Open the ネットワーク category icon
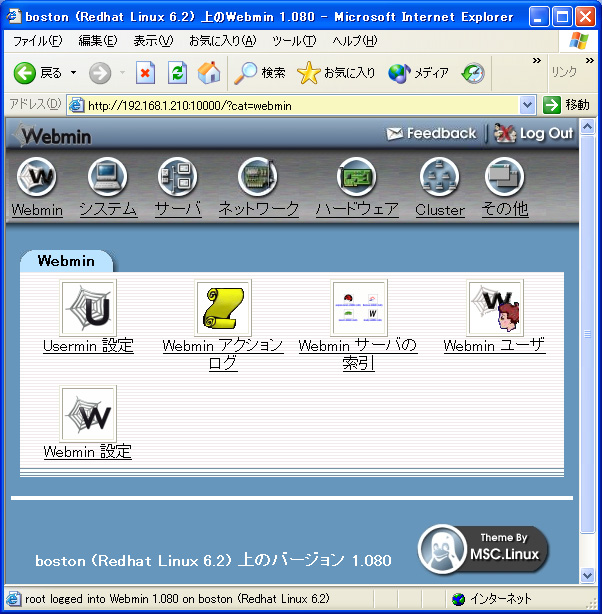This screenshot has height=614, width=602. click(258, 177)
